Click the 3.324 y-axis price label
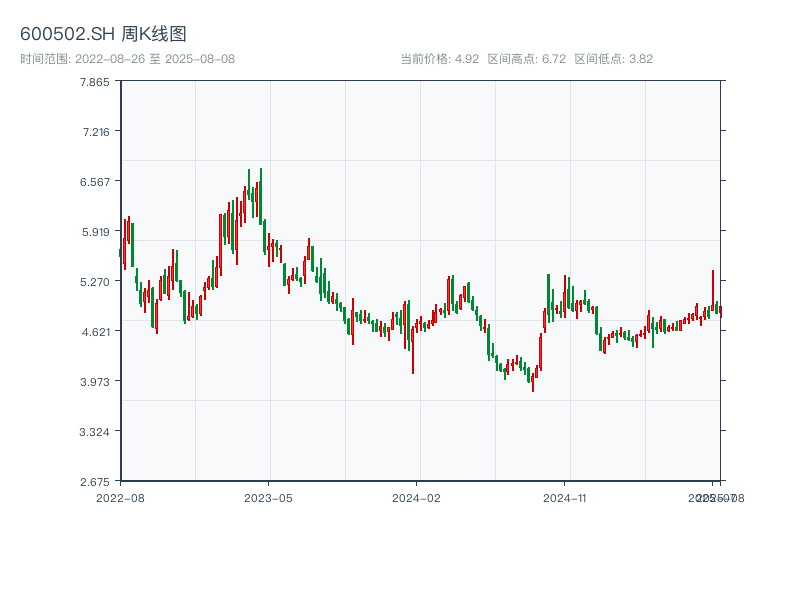The image size is (800, 600). pyautogui.click(x=95, y=432)
